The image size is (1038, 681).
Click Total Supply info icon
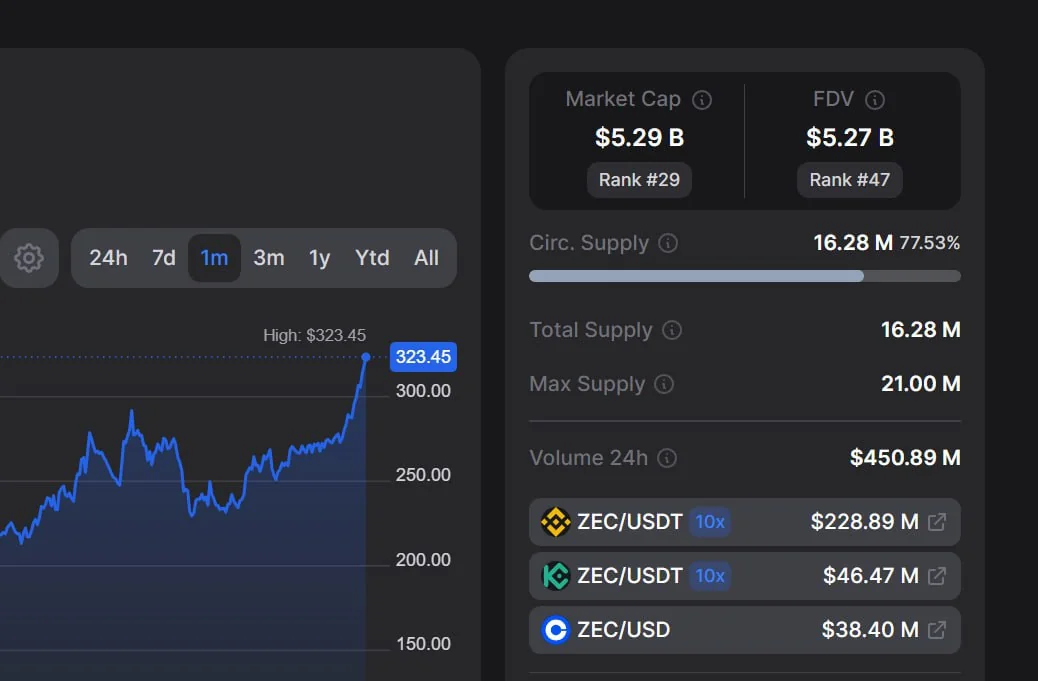click(x=672, y=330)
